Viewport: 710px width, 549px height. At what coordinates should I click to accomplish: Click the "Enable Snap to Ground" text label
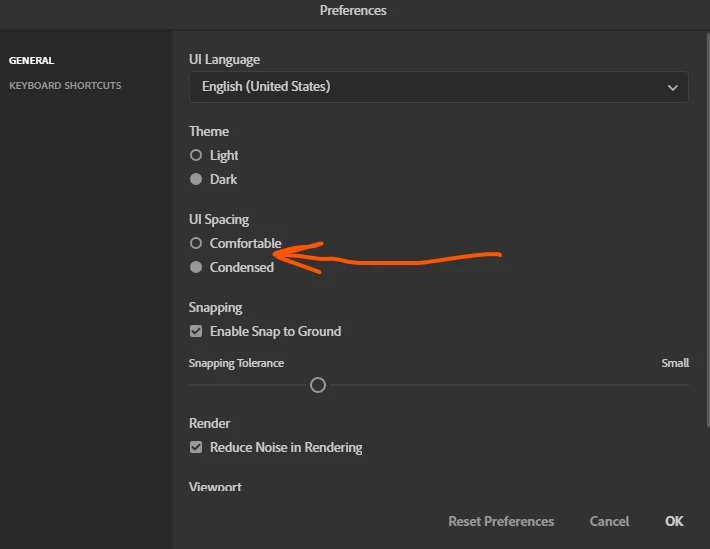coord(275,331)
